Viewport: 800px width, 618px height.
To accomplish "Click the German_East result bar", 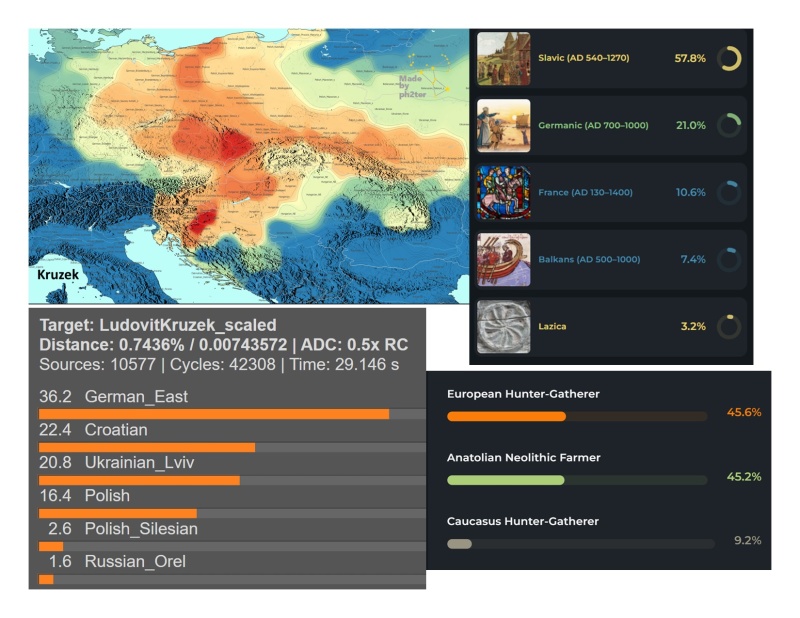I will coord(213,414).
